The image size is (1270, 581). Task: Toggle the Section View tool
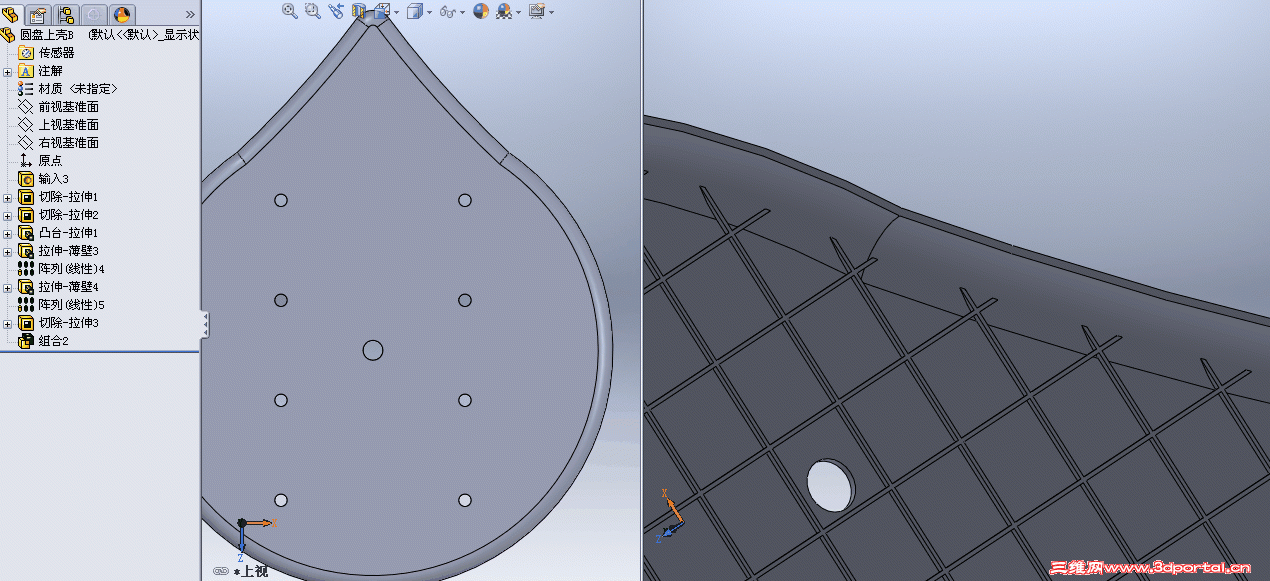pos(358,11)
